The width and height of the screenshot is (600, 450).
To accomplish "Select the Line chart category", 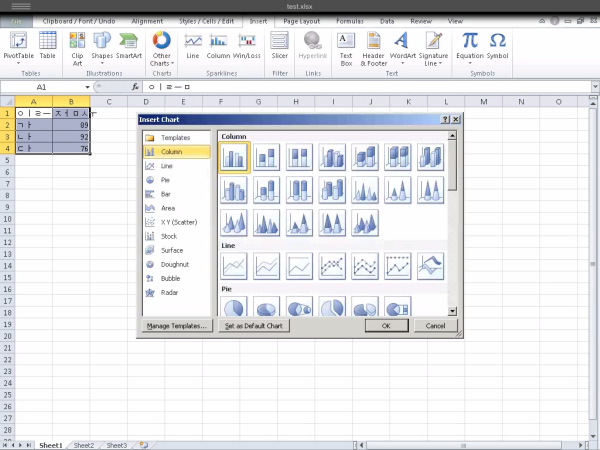I will [176, 166].
